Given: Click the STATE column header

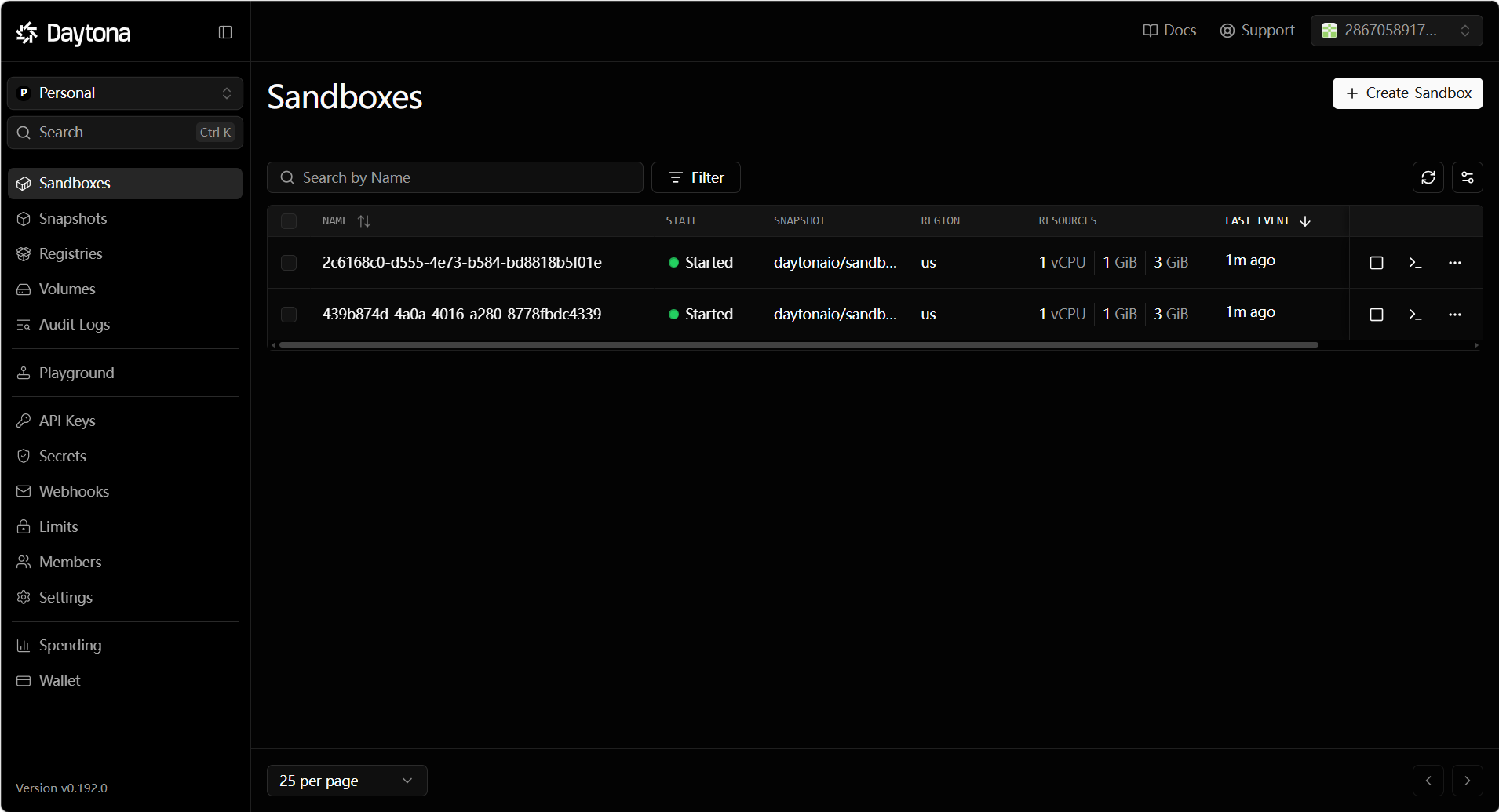Looking at the screenshot, I should pyautogui.click(x=682, y=221).
